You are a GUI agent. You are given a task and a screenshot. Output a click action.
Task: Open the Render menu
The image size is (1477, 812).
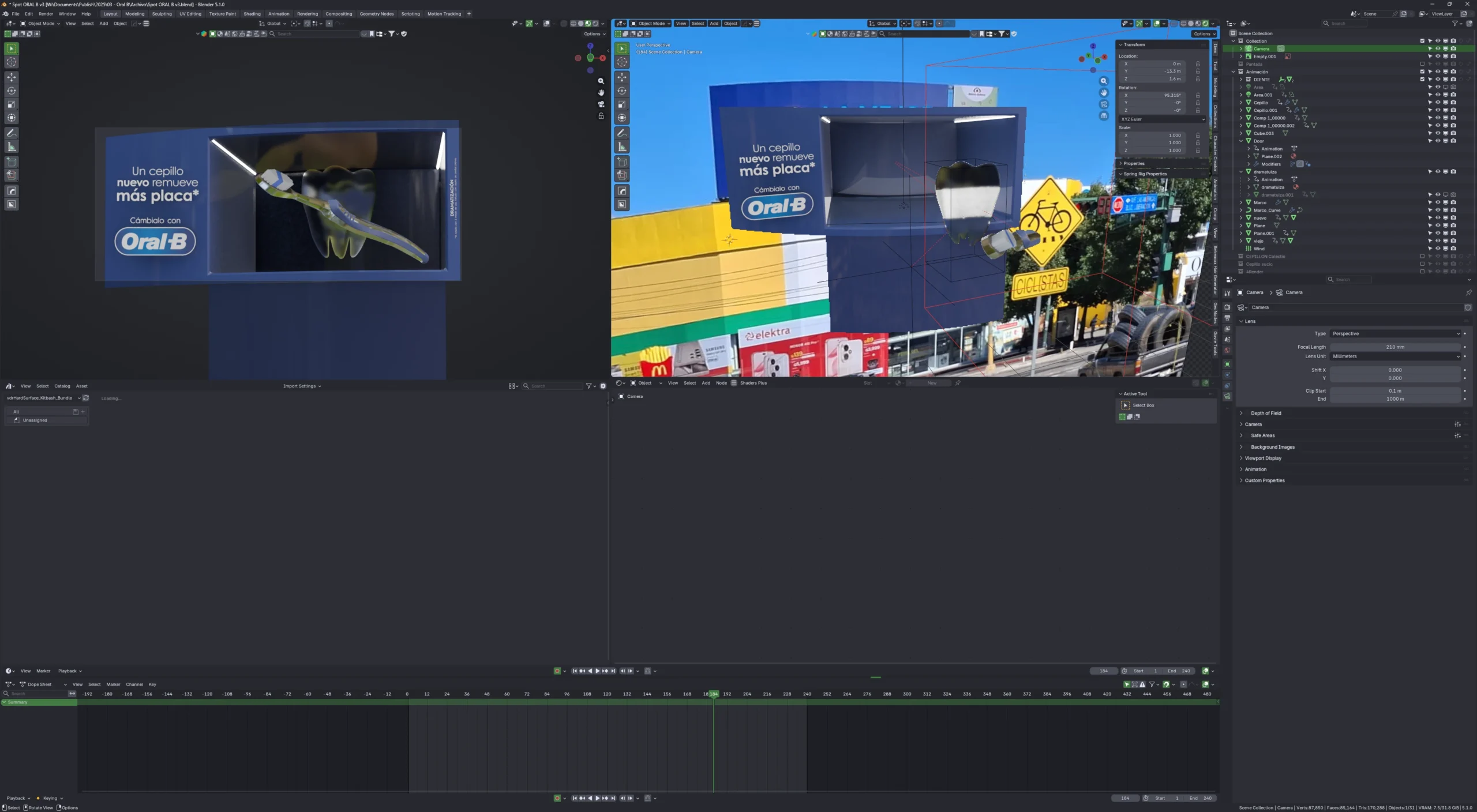pos(46,14)
